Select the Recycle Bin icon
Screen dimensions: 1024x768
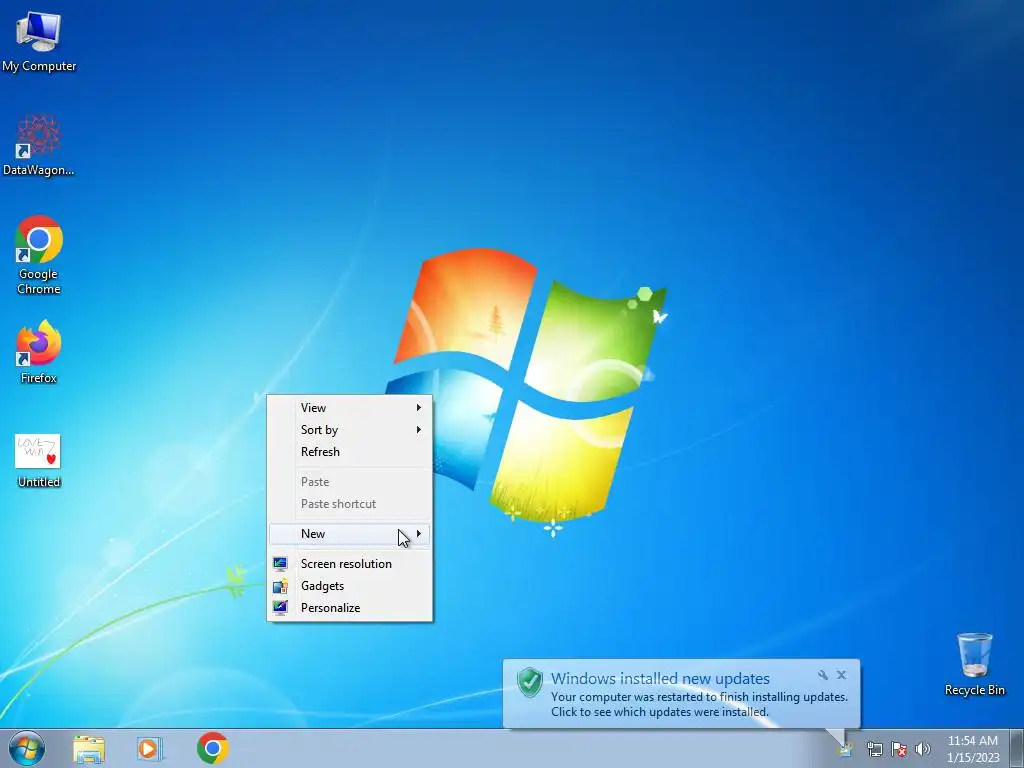click(974, 664)
